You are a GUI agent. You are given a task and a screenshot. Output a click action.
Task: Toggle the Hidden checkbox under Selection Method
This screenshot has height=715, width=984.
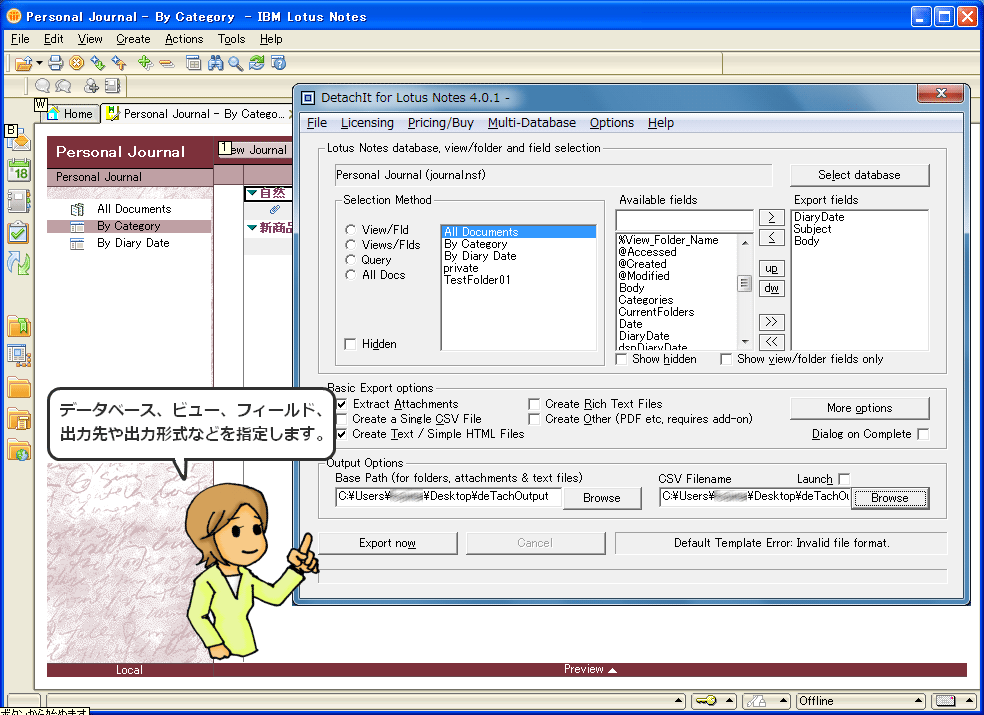click(350, 344)
